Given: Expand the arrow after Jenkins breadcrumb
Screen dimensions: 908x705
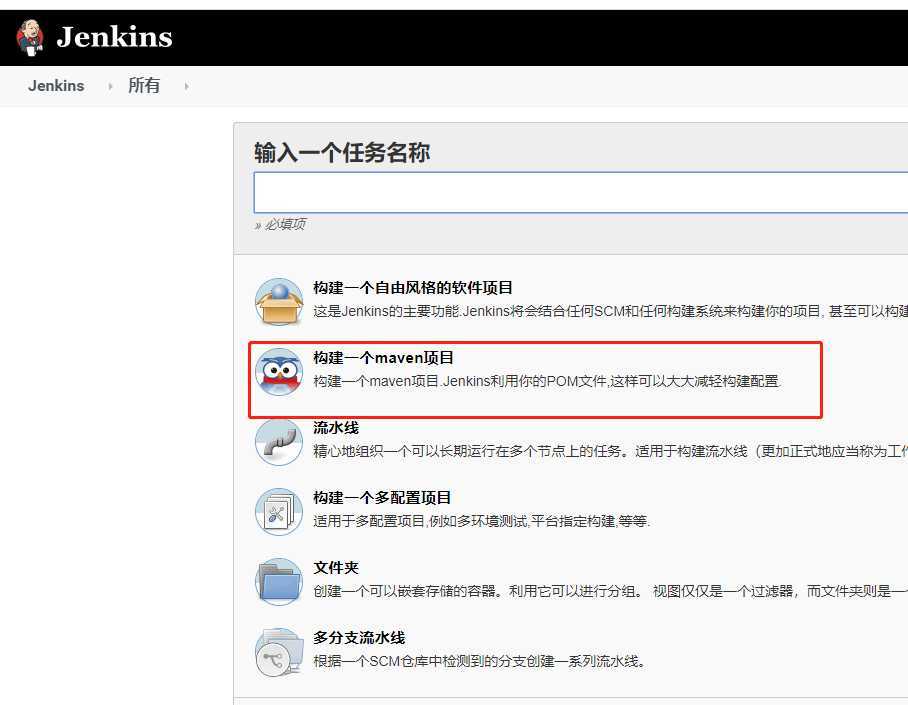Looking at the screenshot, I should point(110,86).
